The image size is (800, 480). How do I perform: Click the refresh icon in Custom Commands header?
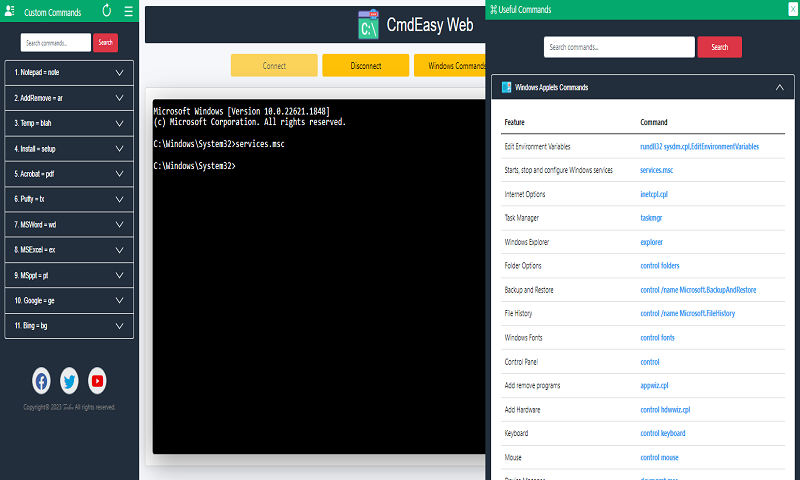point(107,10)
